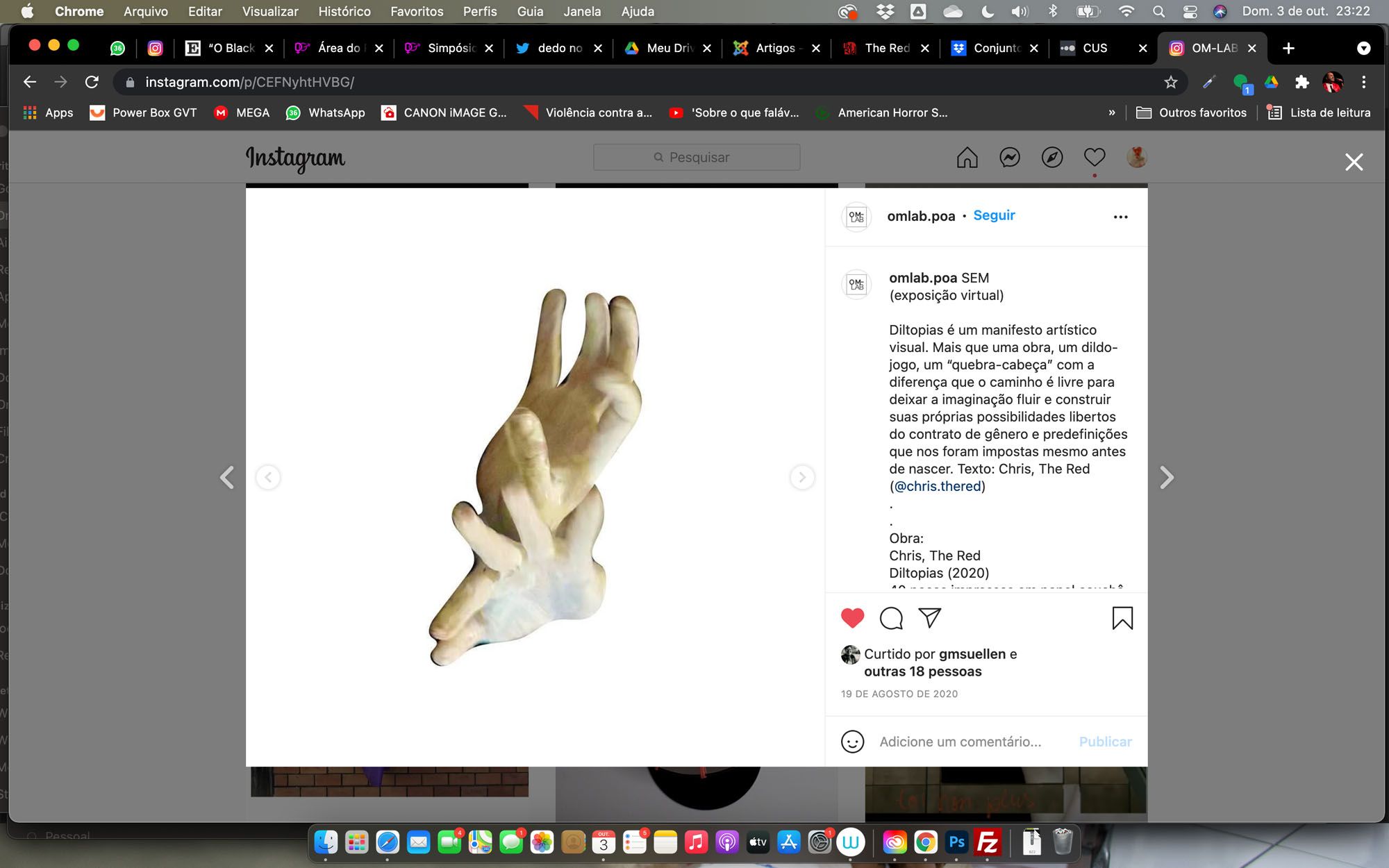Open Photoshop from the dock

pos(956,842)
